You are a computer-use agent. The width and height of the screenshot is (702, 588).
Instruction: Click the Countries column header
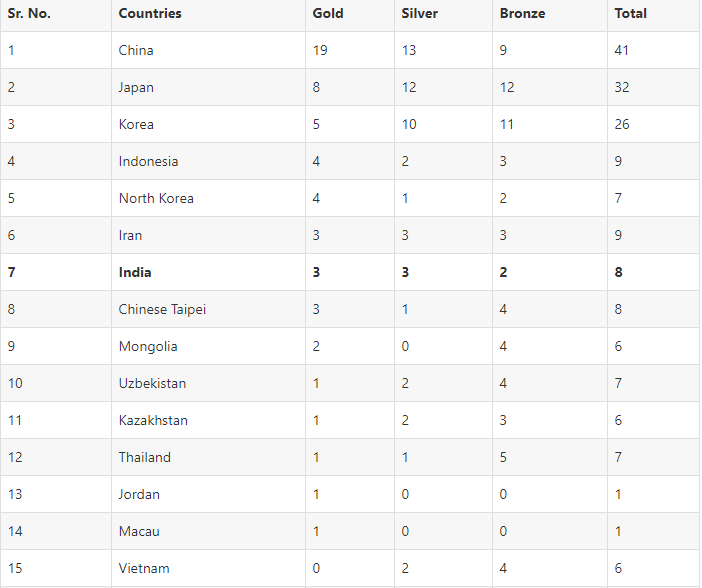coord(150,14)
